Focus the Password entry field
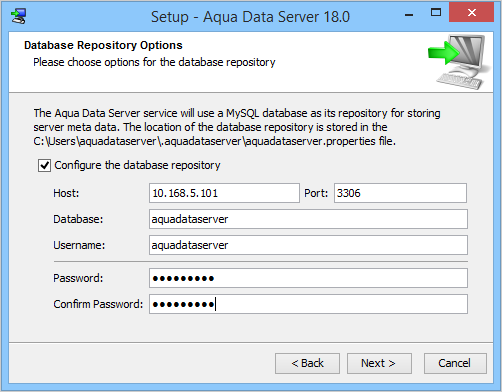Screen dimensions: 502x392 click(x=308, y=278)
